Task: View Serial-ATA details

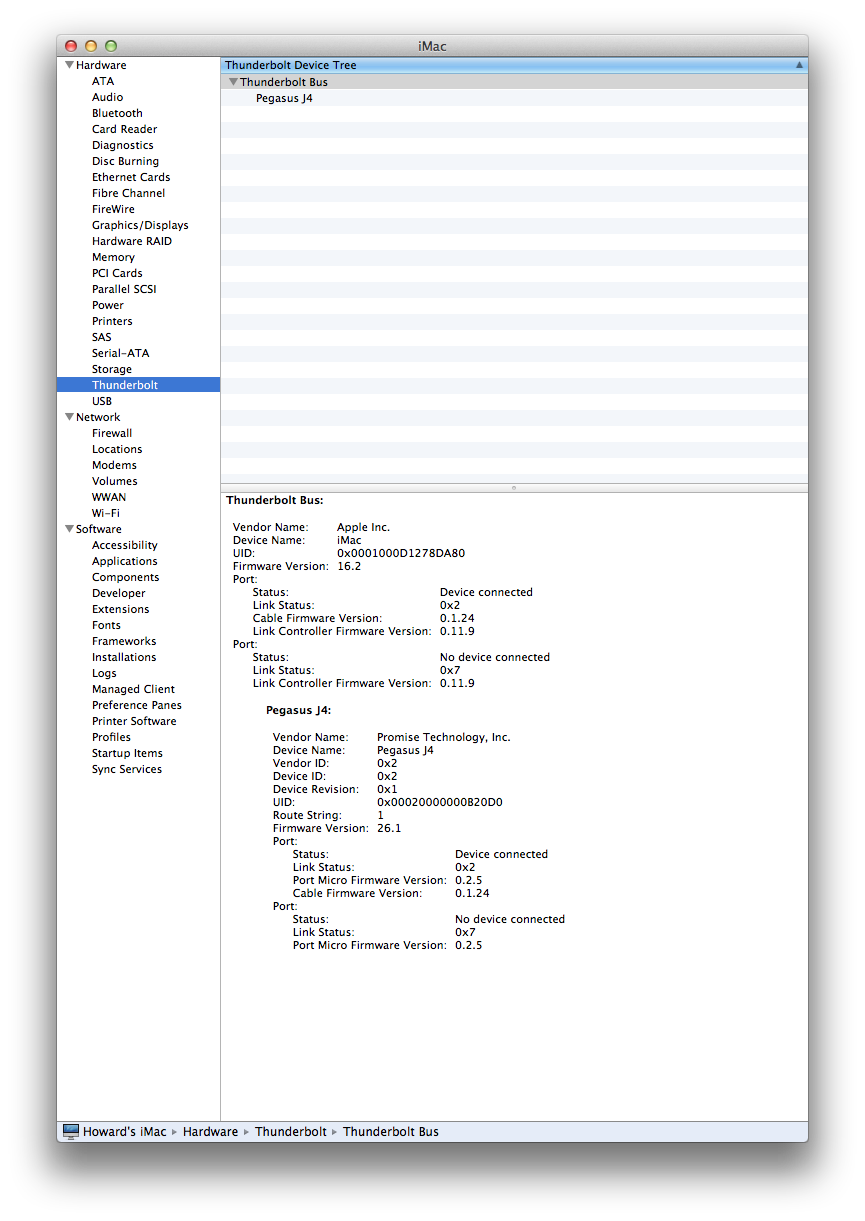Action: click(120, 353)
